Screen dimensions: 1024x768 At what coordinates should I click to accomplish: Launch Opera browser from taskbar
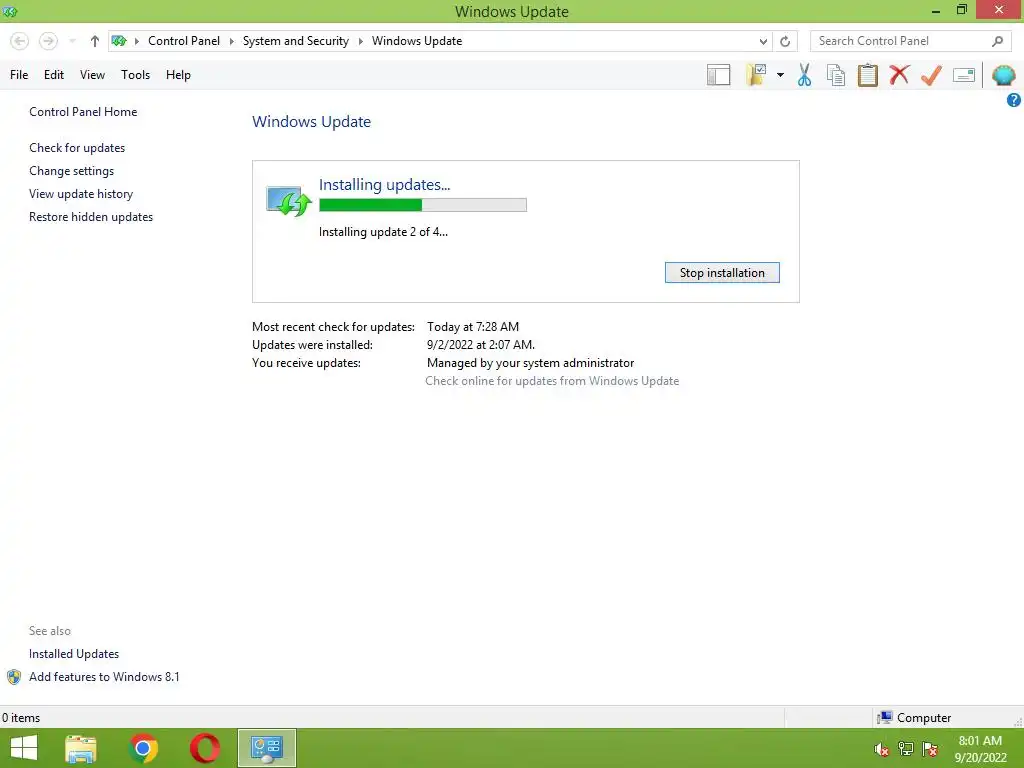click(205, 748)
